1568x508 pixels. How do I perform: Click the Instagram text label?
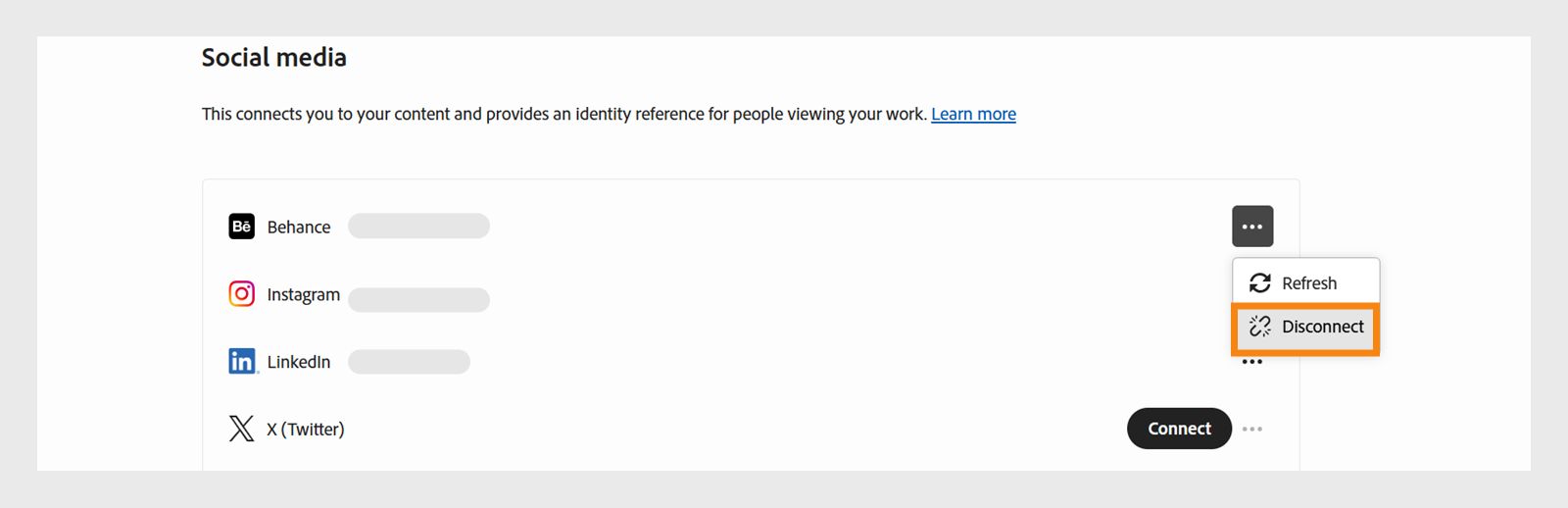pyautogui.click(x=304, y=294)
